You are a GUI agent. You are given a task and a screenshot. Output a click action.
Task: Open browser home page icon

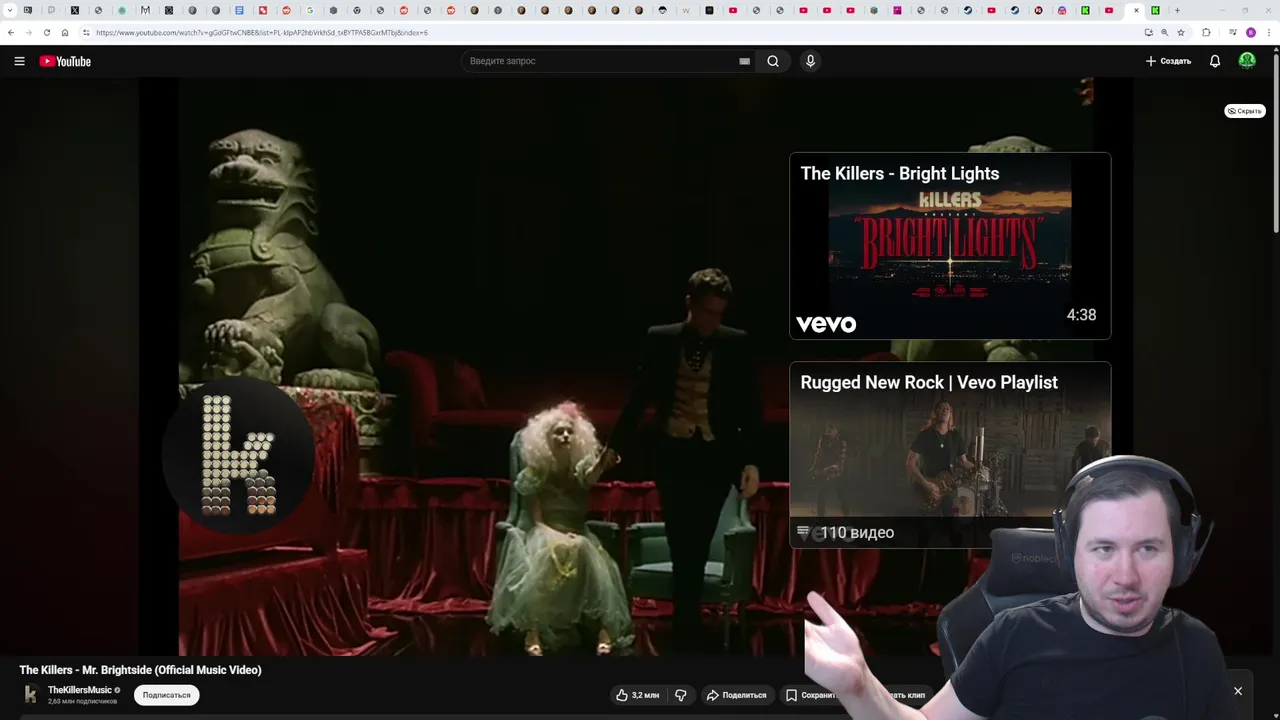point(65,32)
